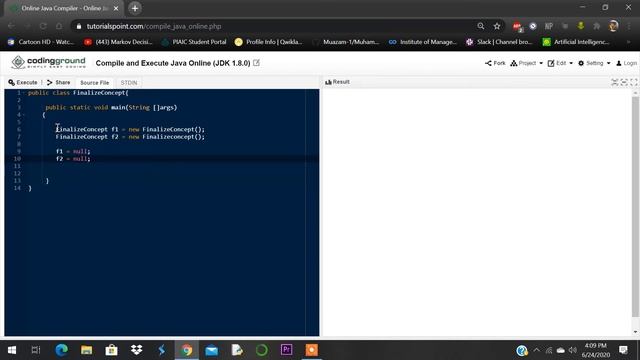Screen dimensions: 640x360
Task: Click the browser back arrow
Action: pos(11,26)
